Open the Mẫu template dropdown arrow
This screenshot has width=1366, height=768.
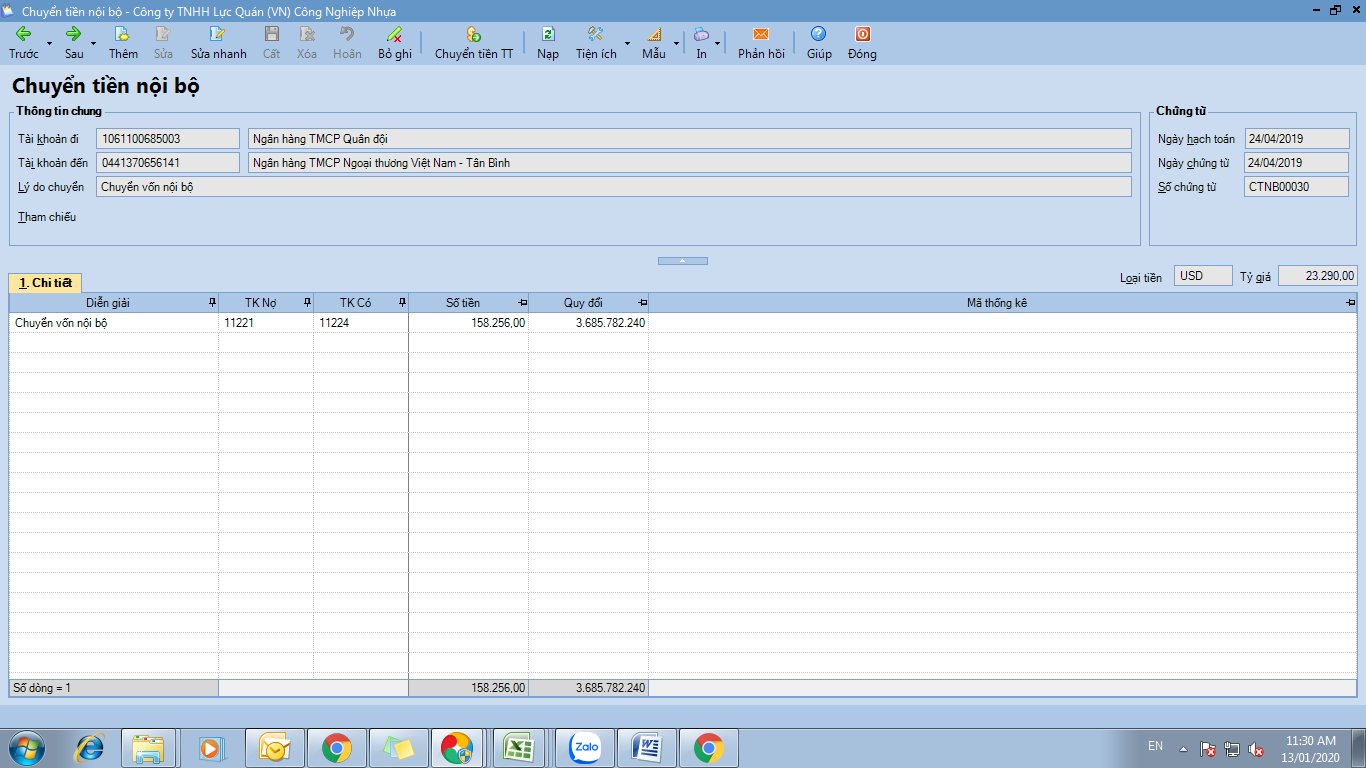click(676, 43)
